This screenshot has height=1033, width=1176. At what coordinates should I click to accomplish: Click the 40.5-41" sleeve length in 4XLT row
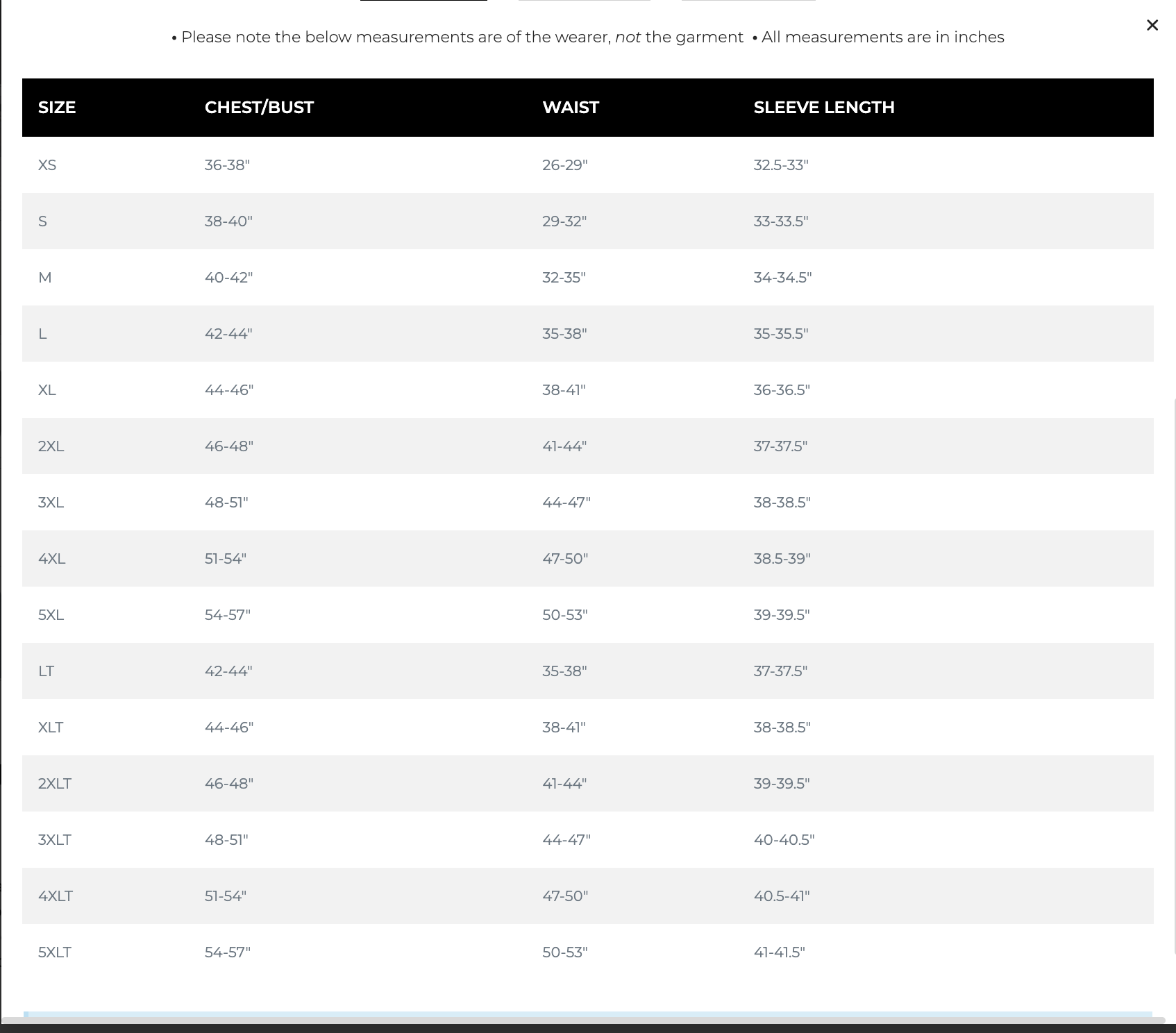click(x=781, y=896)
